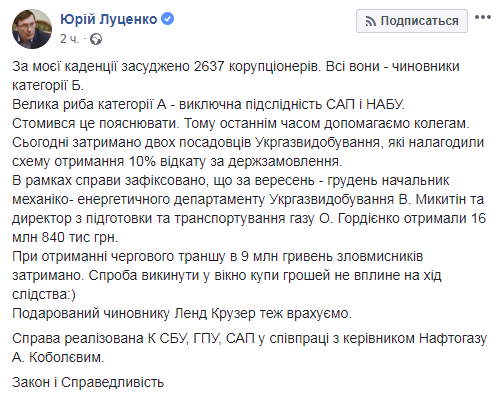Click the 'Сьогодні затримано двох посадовців' line
Image resolution: width=498 pixels, height=399 pixels.
pyautogui.click(x=248, y=142)
